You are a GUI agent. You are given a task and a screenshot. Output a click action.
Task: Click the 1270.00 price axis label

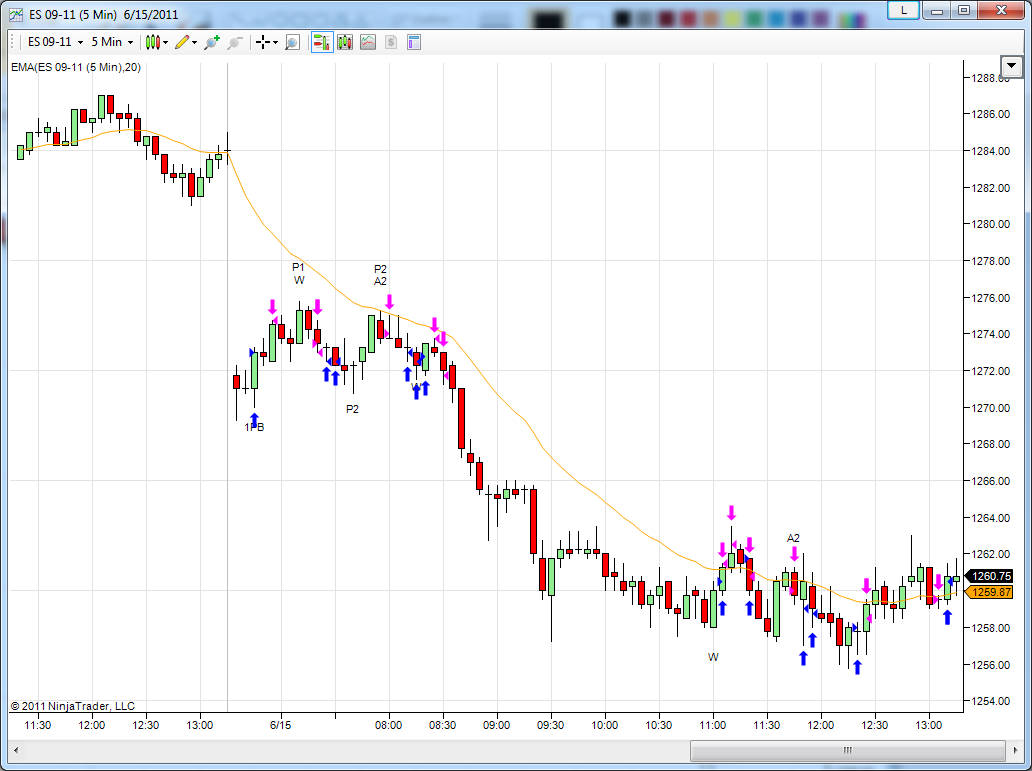pos(991,408)
